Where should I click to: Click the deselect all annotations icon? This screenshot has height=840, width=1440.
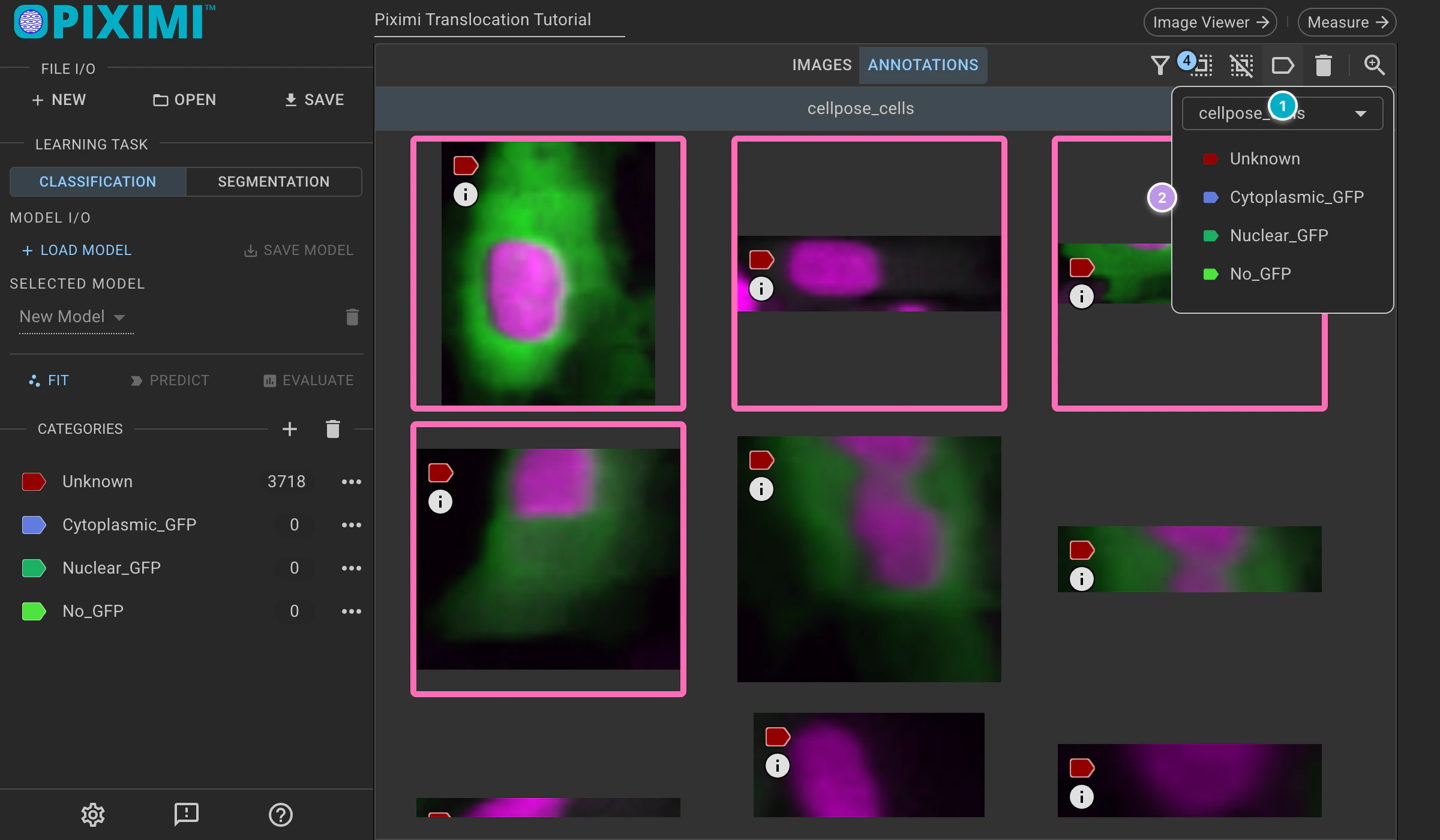[1241, 65]
